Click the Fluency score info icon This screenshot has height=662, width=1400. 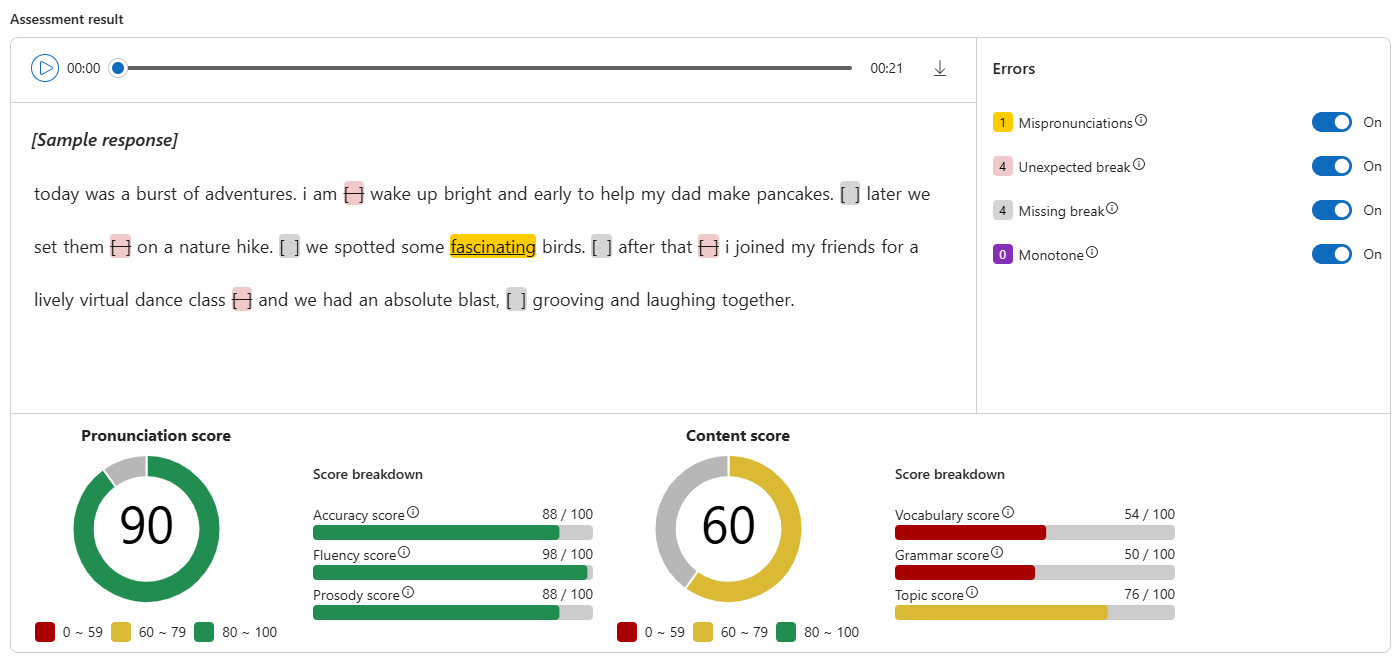[404, 552]
